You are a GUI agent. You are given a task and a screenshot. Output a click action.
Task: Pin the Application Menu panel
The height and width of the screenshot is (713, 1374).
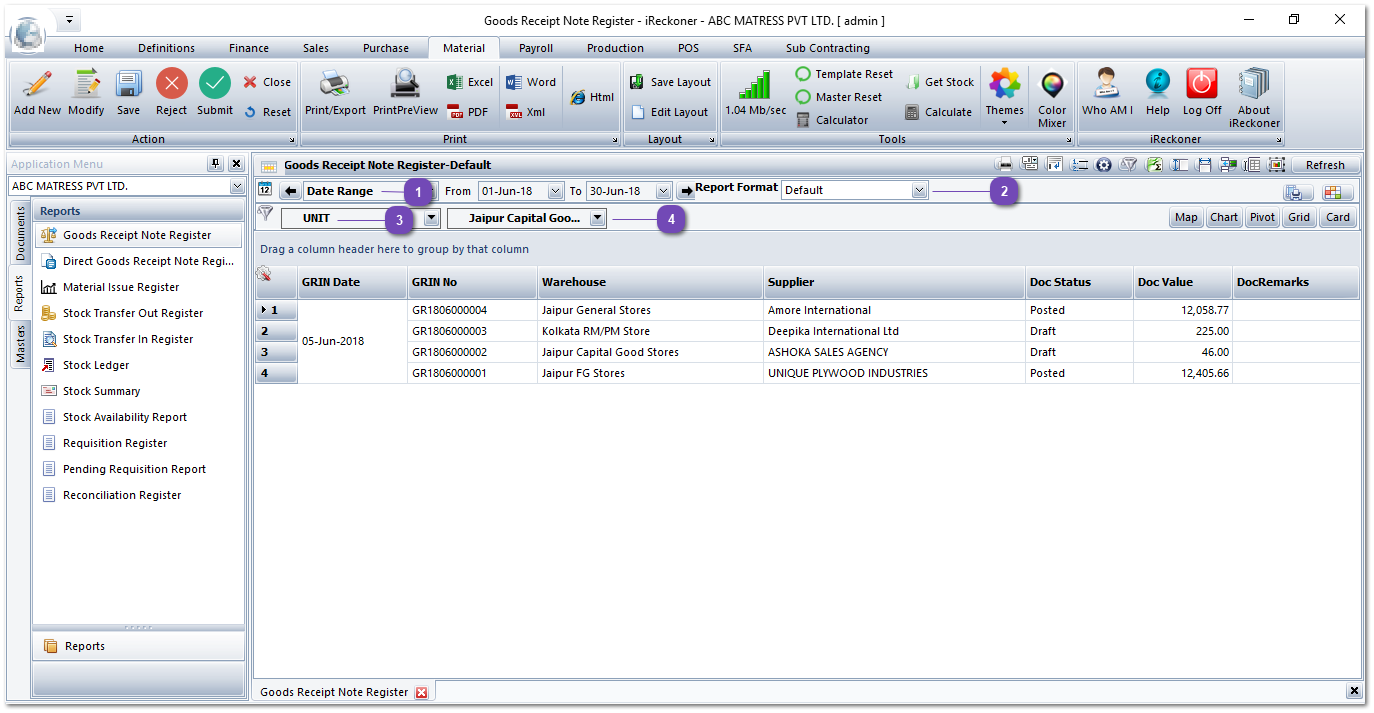[x=215, y=164]
